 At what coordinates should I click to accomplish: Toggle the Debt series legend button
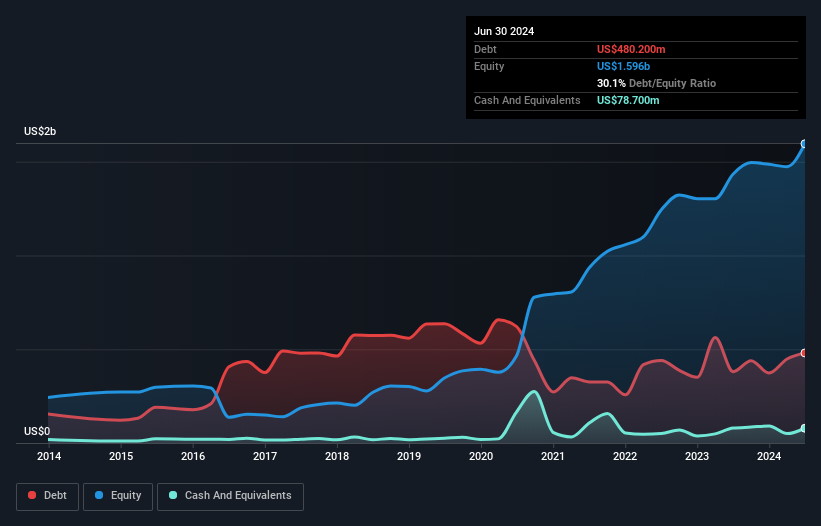coord(48,496)
